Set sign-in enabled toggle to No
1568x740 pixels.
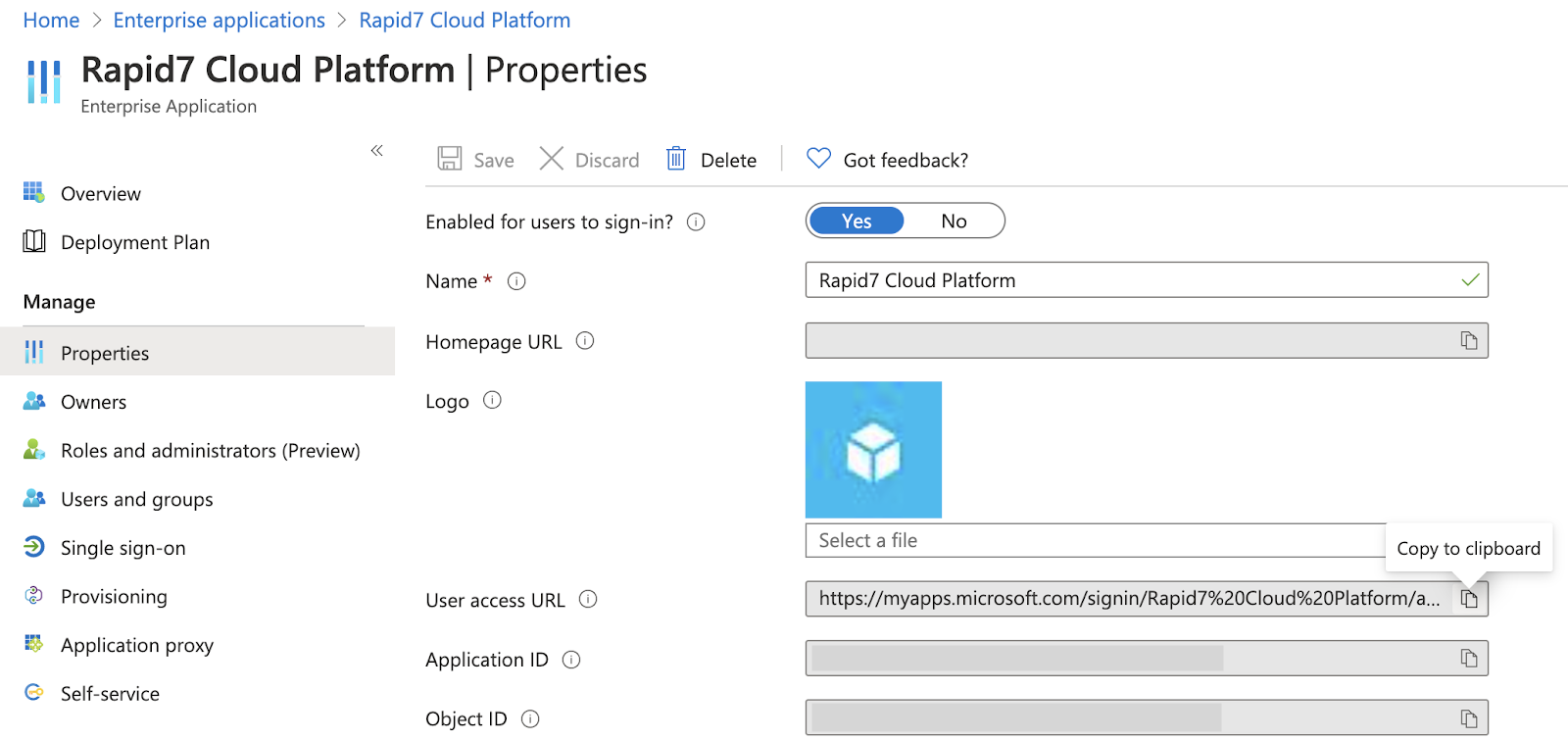(954, 222)
